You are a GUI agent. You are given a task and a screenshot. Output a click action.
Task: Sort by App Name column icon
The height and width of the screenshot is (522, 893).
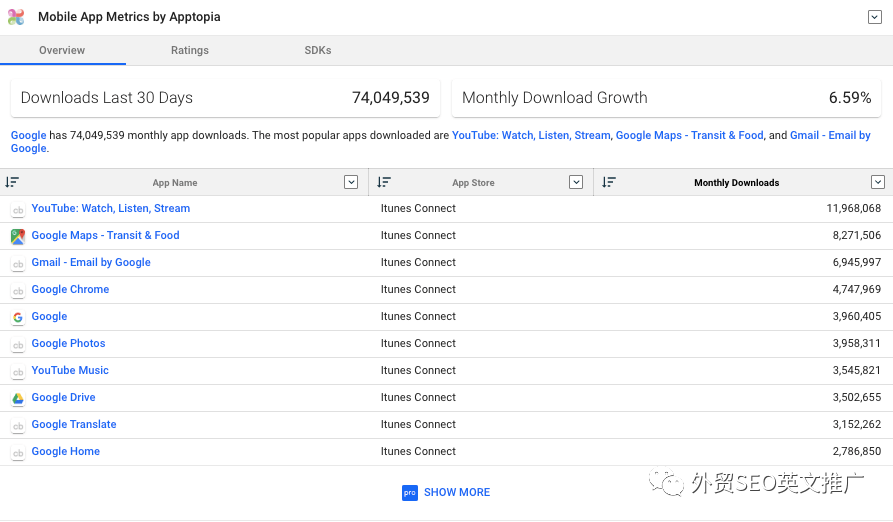[x=12, y=182]
